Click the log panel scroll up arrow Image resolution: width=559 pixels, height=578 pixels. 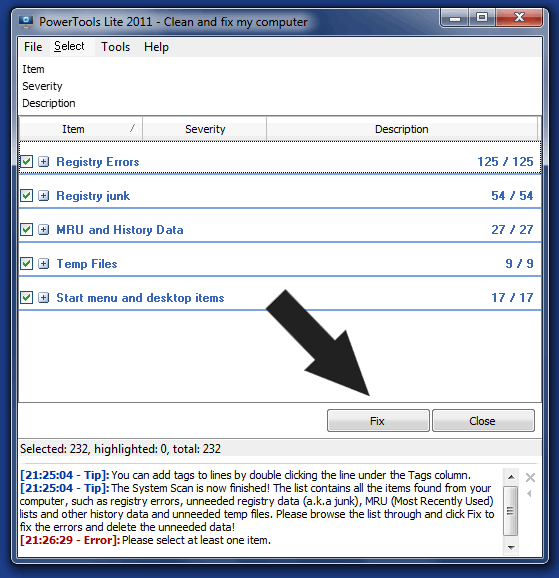point(511,477)
